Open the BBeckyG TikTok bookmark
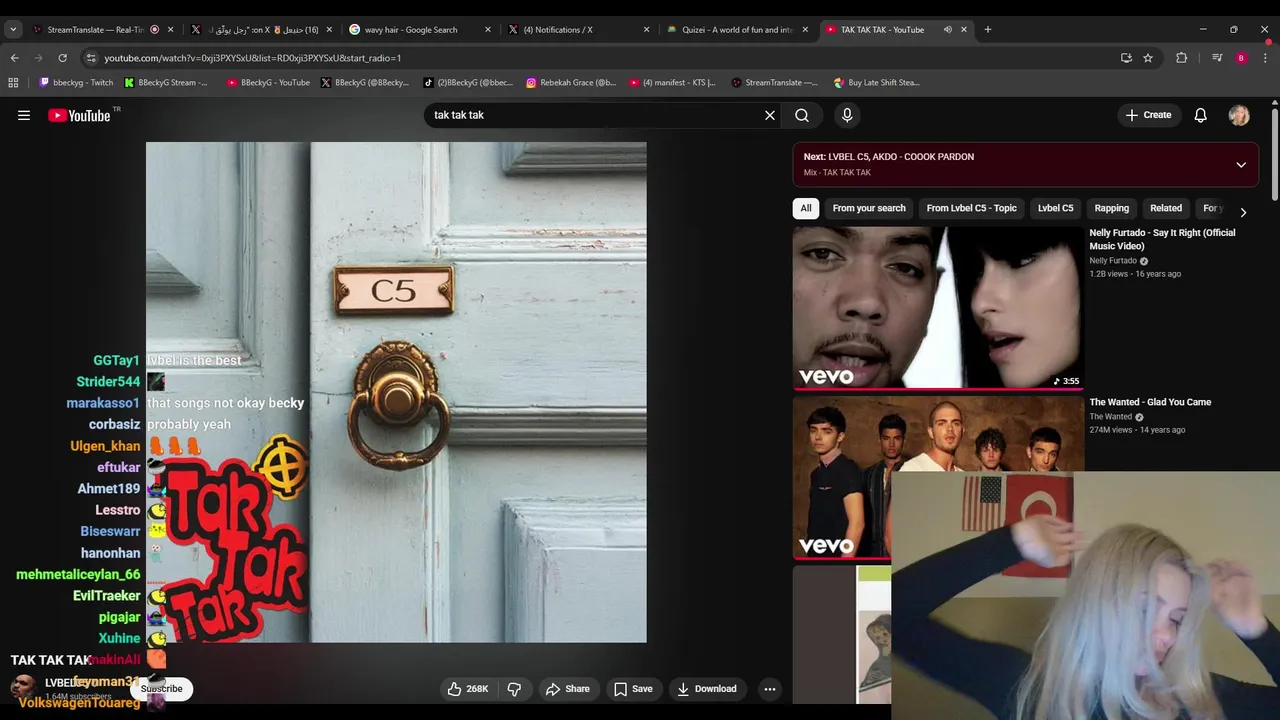This screenshot has height=720, width=1280. point(469,83)
